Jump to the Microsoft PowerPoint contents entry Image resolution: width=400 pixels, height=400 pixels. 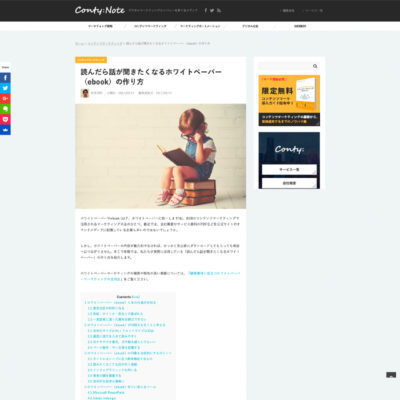pyautogui.click(x=106, y=393)
